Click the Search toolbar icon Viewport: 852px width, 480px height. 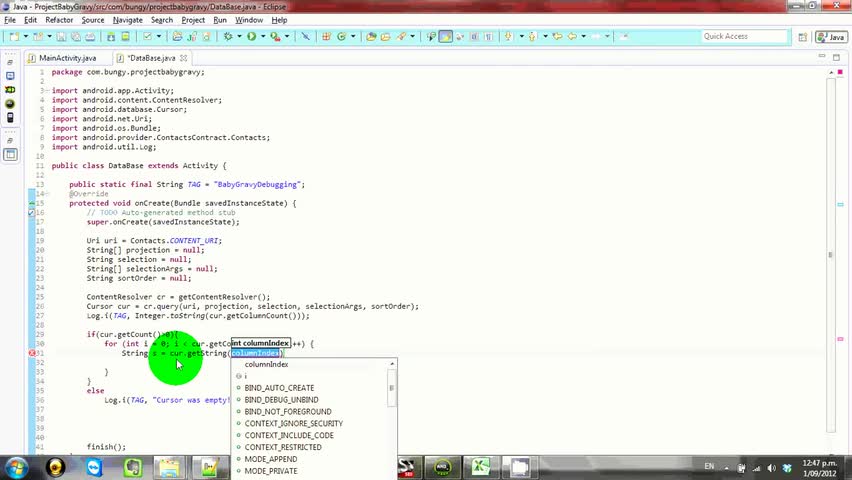pos(402,36)
